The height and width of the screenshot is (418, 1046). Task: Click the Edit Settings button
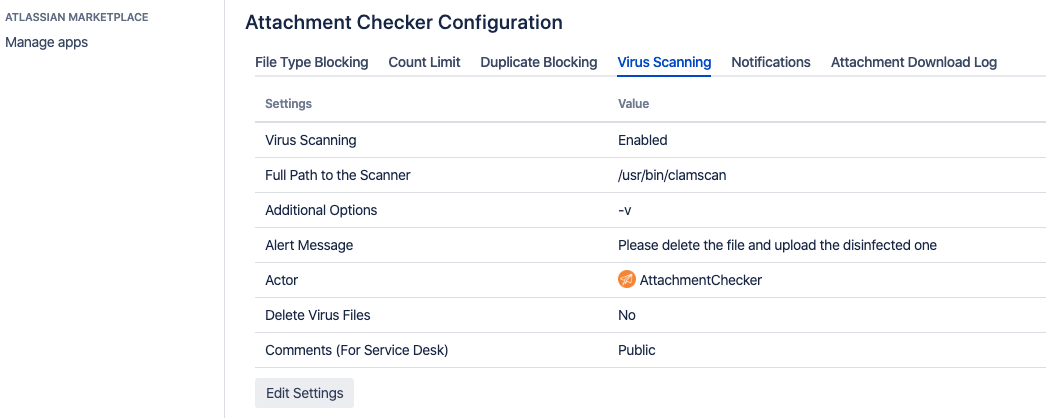[304, 393]
